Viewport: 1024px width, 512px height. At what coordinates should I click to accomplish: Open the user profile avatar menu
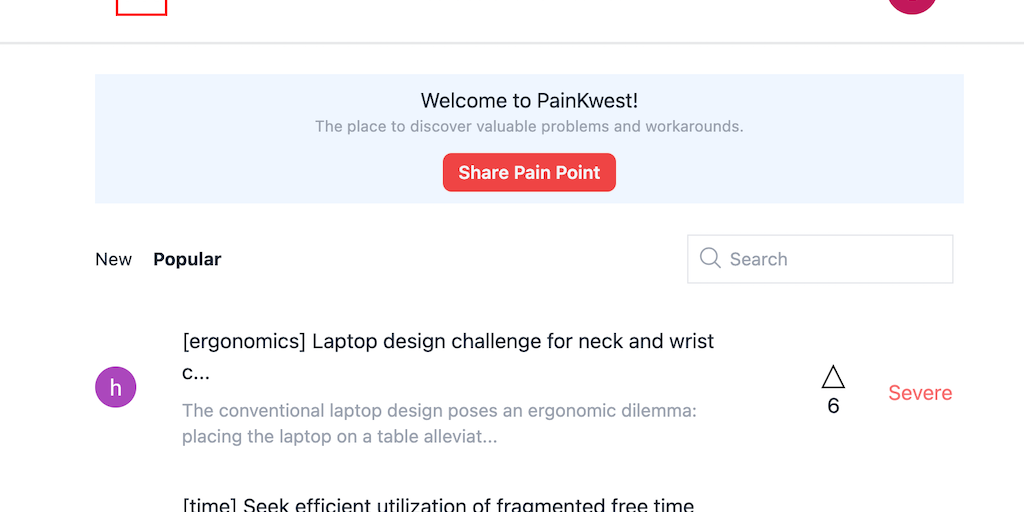click(912, 4)
